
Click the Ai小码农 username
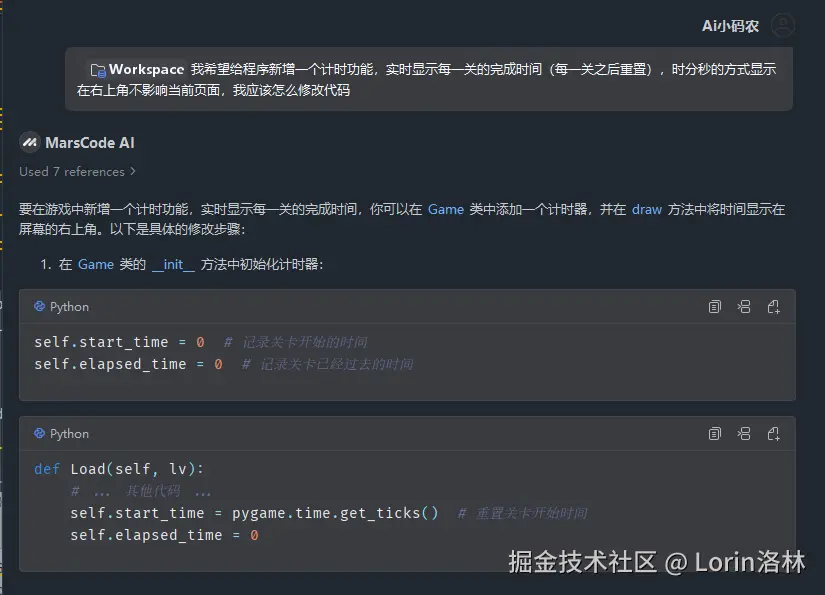(730, 26)
